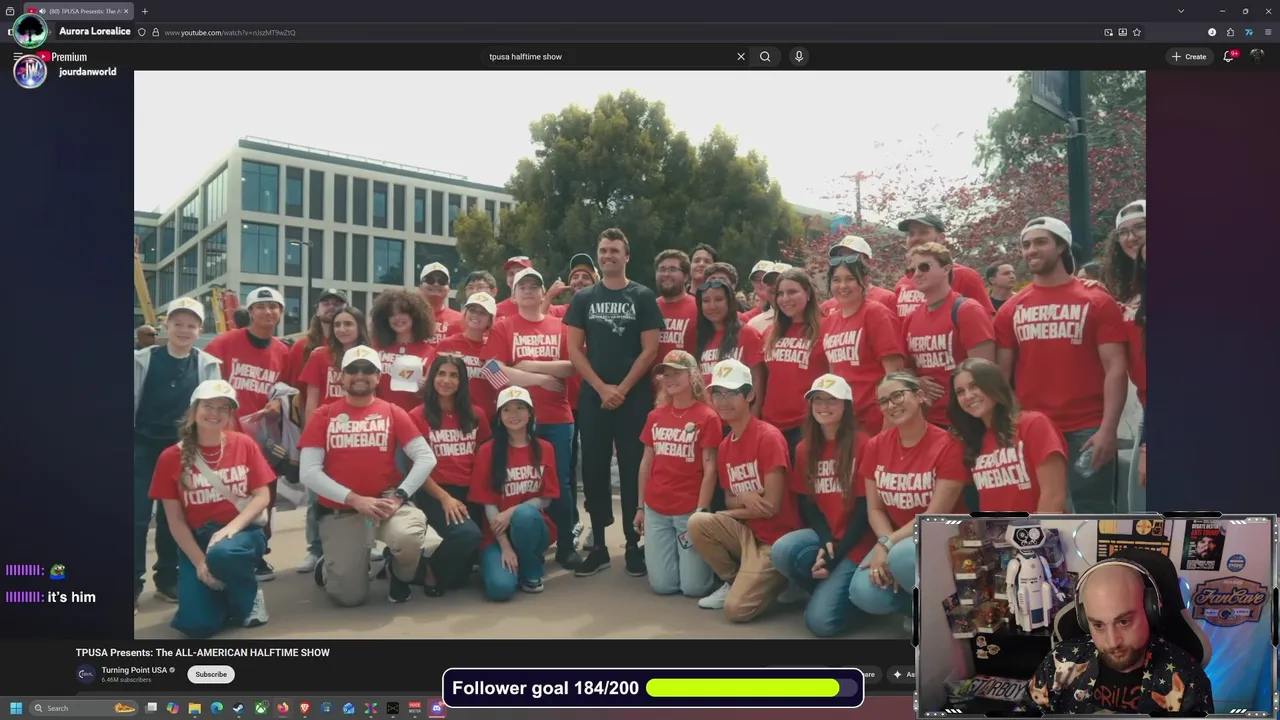
Task: Start voice search with microphone icon
Action: coord(798,57)
